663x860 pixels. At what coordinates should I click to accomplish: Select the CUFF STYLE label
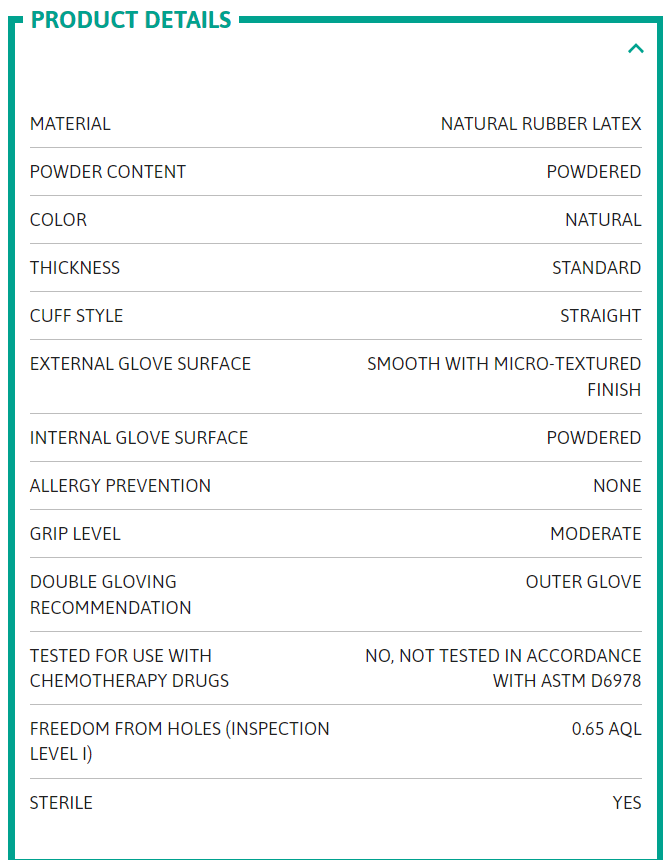pyautogui.click(x=77, y=316)
